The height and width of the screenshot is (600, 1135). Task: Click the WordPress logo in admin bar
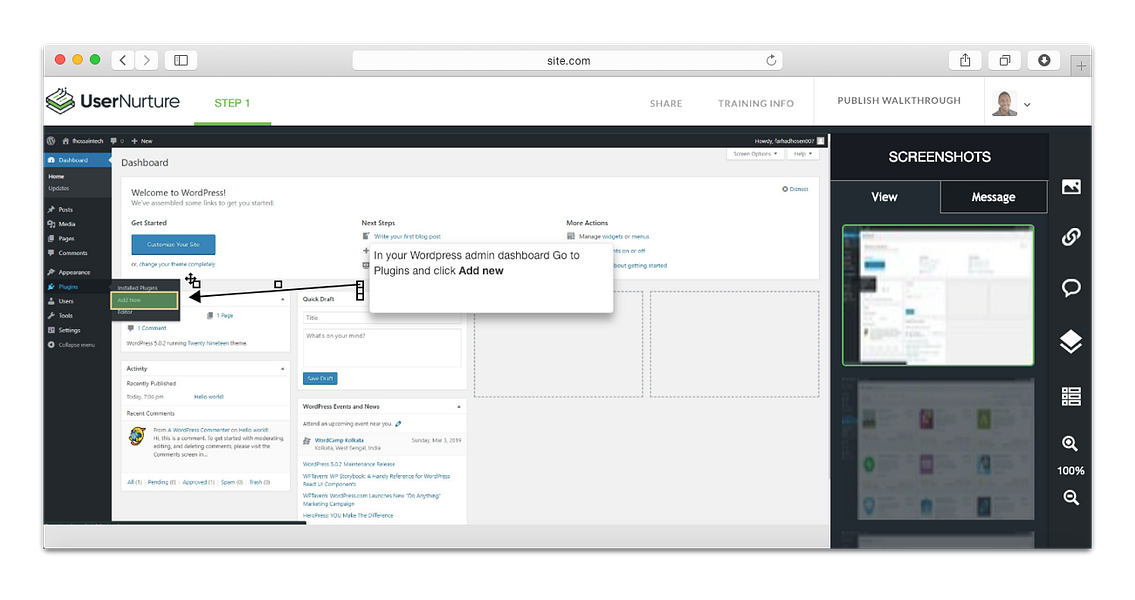(x=51, y=141)
